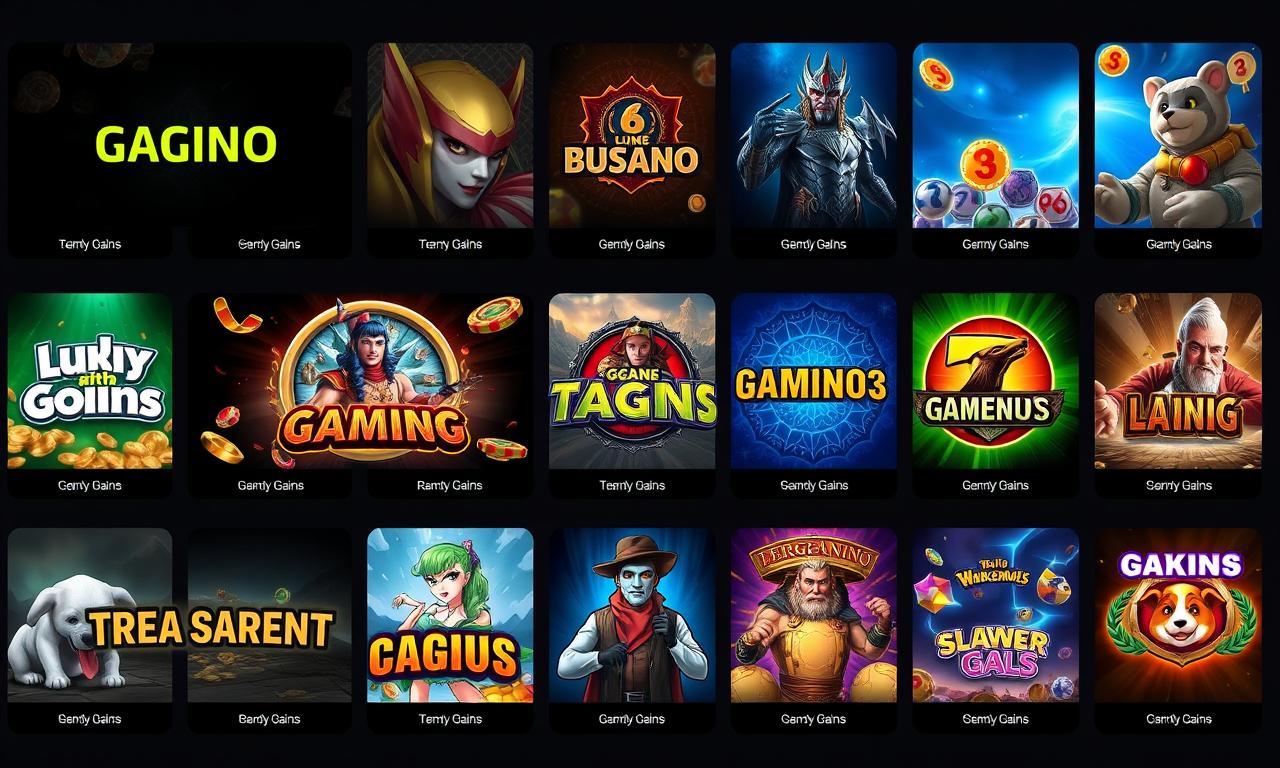Open the Lukiy Goiins coins game
The height and width of the screenshot is (768, 1280).
[90, 381]
